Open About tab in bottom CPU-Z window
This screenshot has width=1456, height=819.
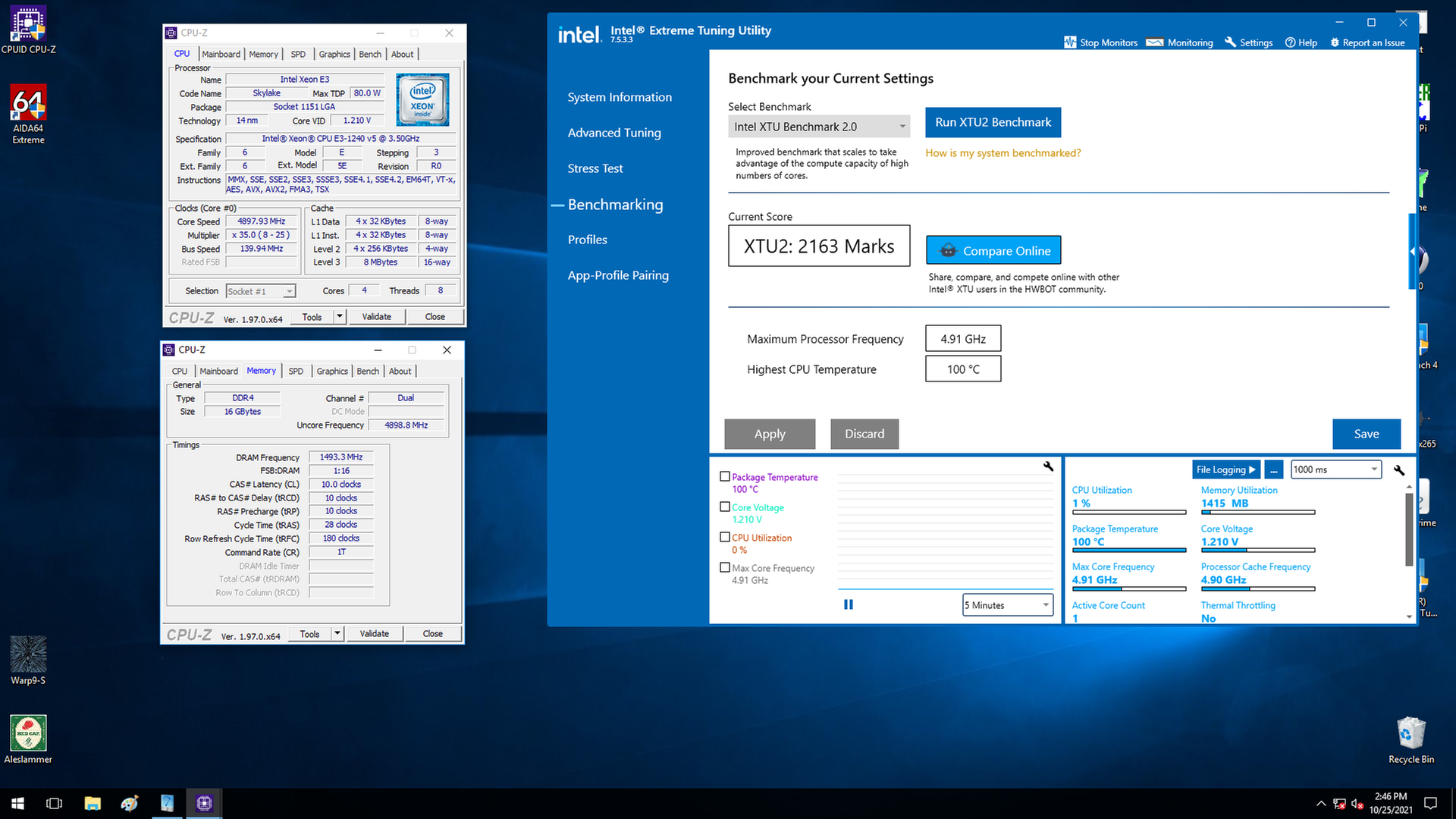click(400, 371)
